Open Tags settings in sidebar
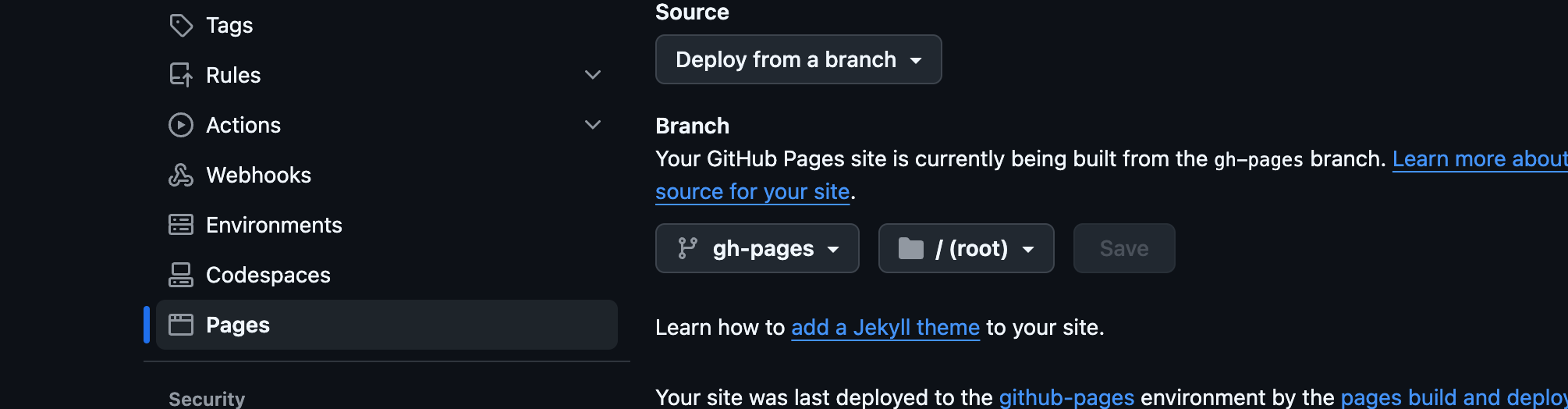The image size is (1568, 409). (x=387, y=25)
